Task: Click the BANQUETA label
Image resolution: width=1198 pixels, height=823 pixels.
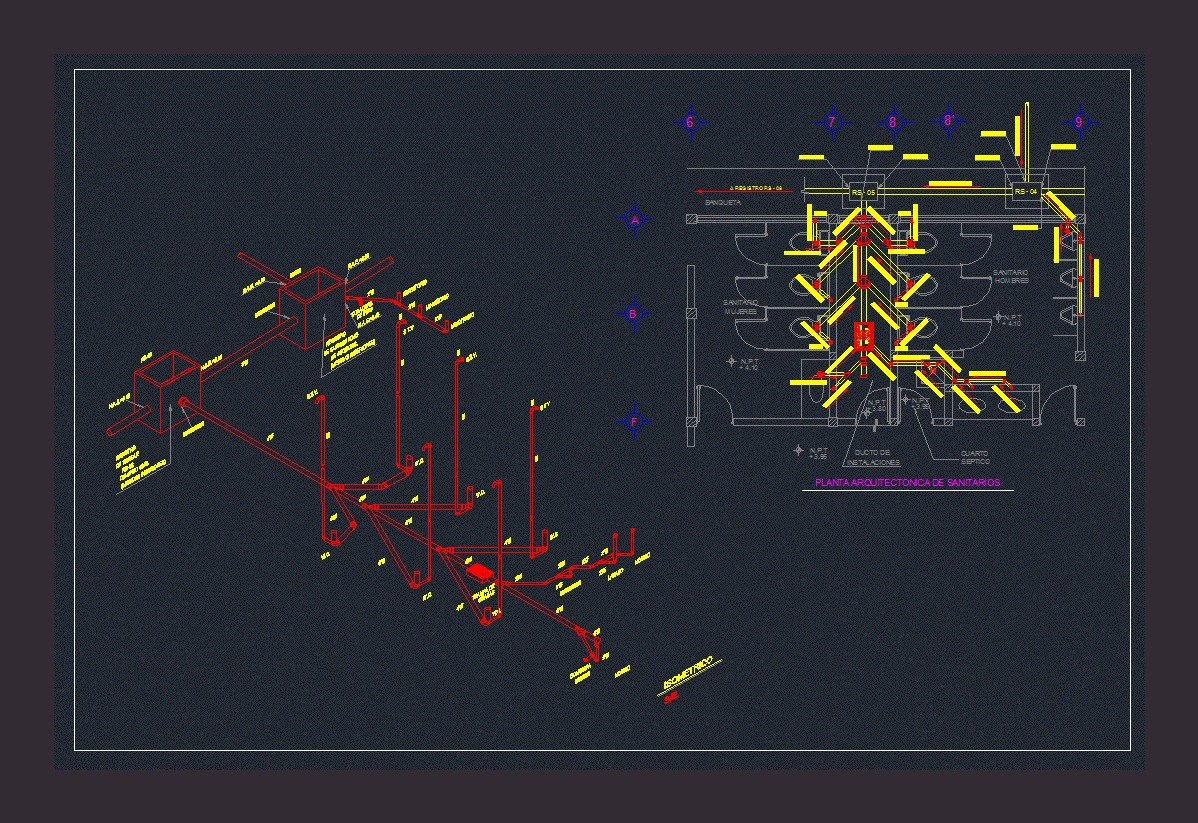Action: point(723,203)
